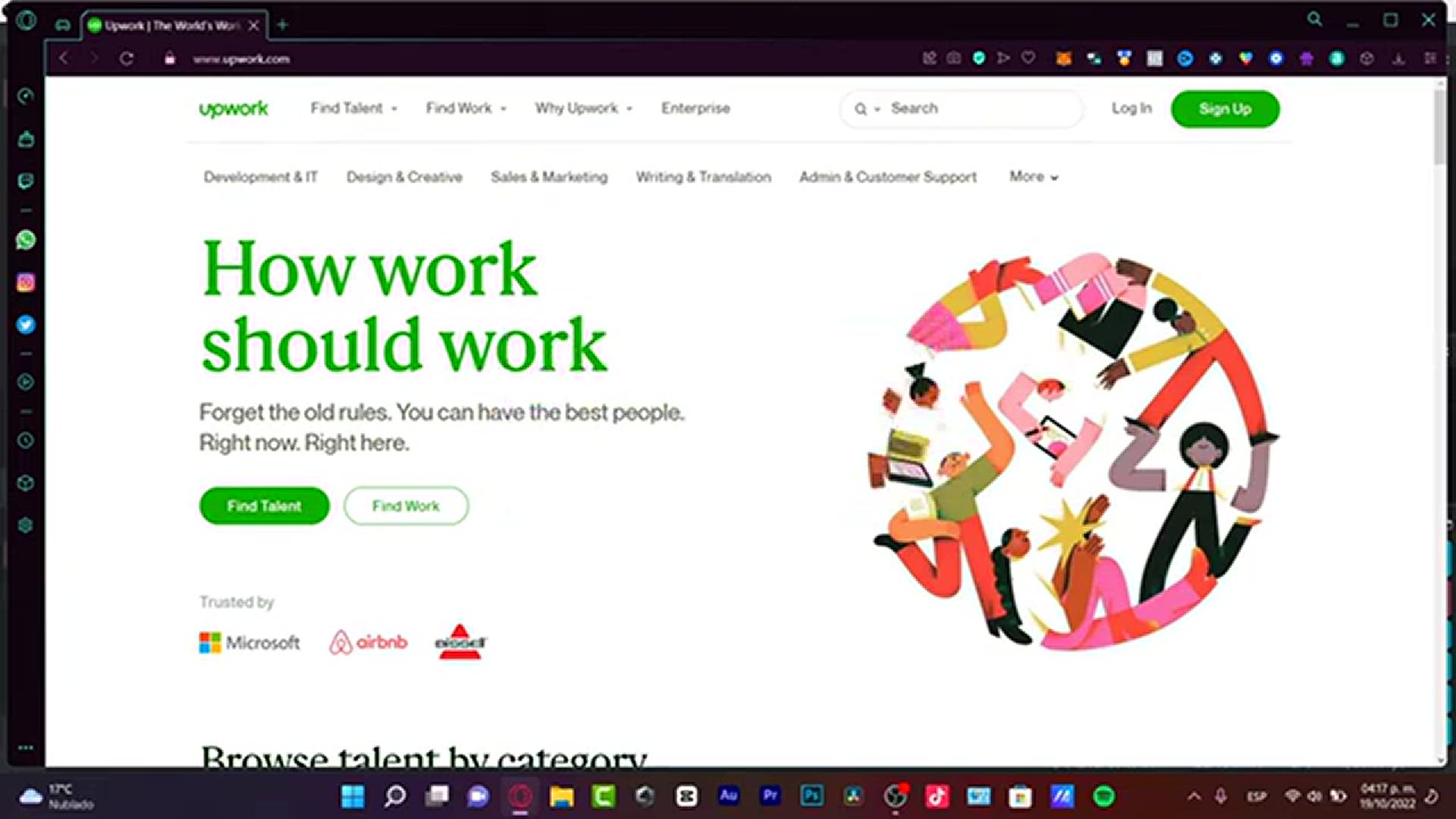This screenshot has width=1456, height=819.
Task: Click the browser reload button
Action: [x=126, y=58]
